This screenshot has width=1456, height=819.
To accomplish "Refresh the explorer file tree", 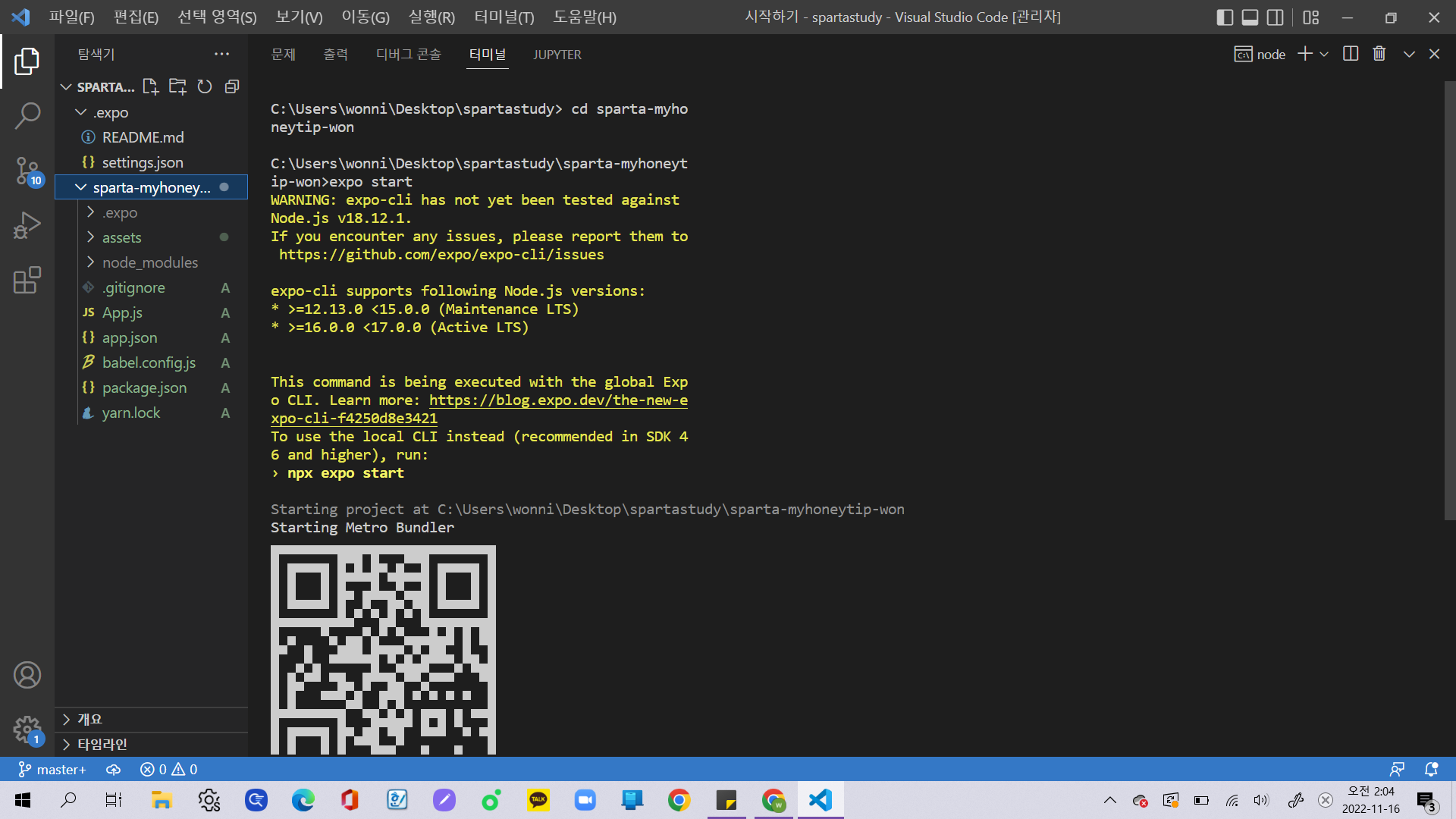I will coord(205,86).
